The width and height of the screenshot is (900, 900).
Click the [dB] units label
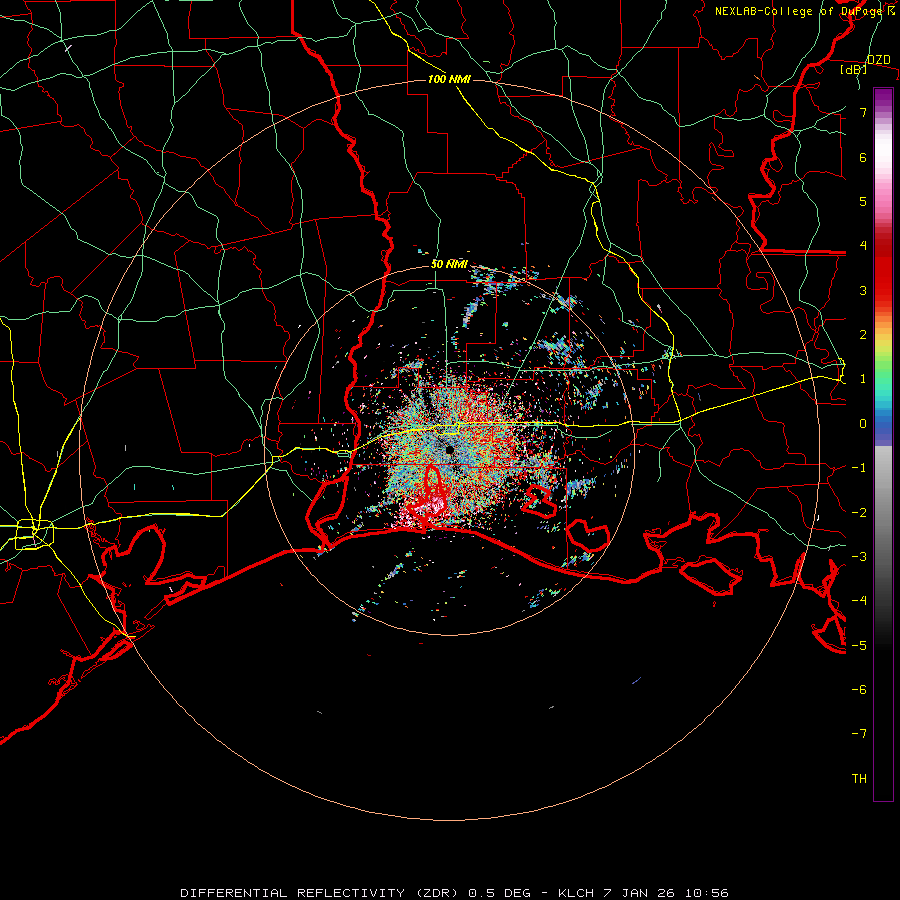(x=854, y=69)
